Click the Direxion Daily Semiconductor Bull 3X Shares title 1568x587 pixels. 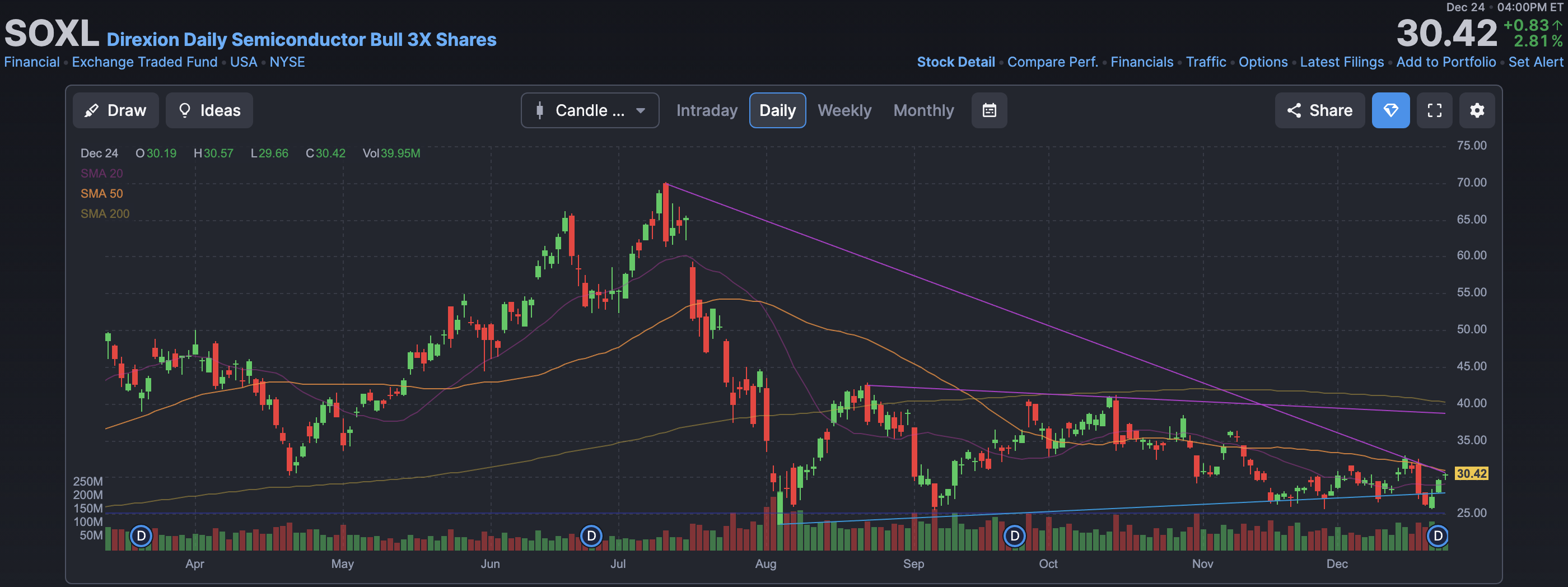[301, 40]
